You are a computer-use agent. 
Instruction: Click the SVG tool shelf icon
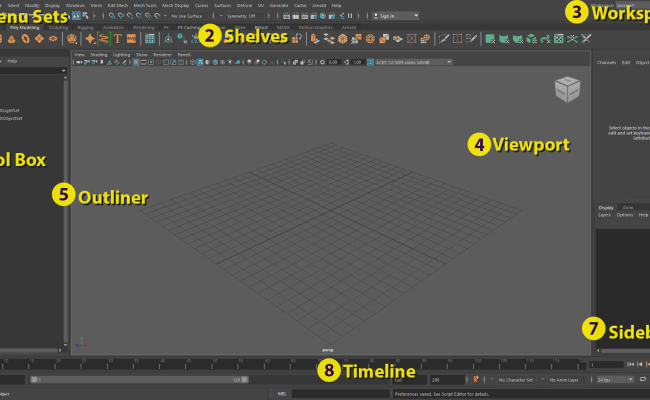(131, 39)
